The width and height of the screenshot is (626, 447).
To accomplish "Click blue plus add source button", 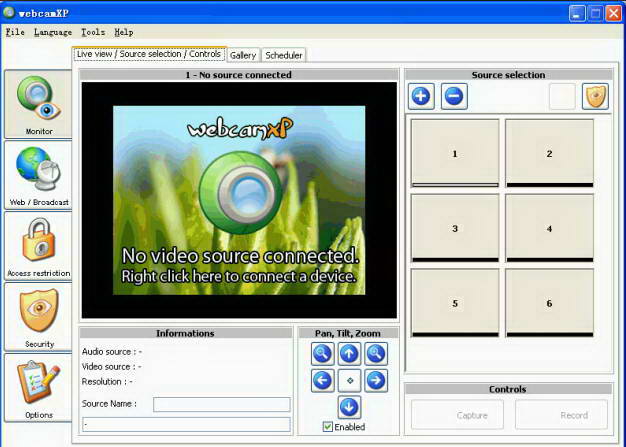I will 421,96.
